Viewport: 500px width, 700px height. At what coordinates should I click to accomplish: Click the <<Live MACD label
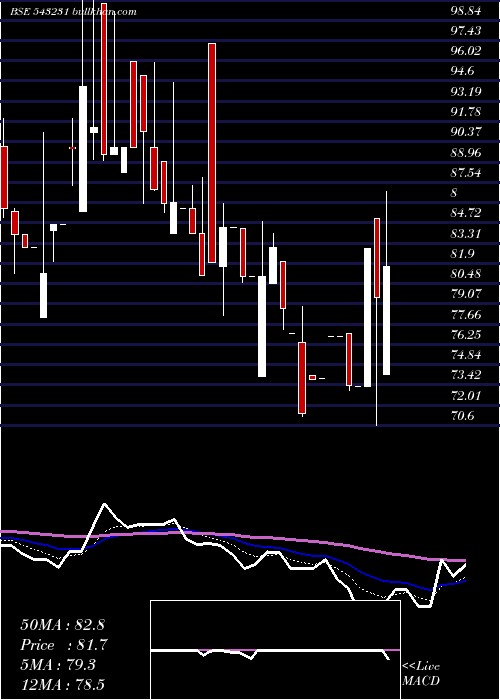pyautogui.click(x=421, y=674)
